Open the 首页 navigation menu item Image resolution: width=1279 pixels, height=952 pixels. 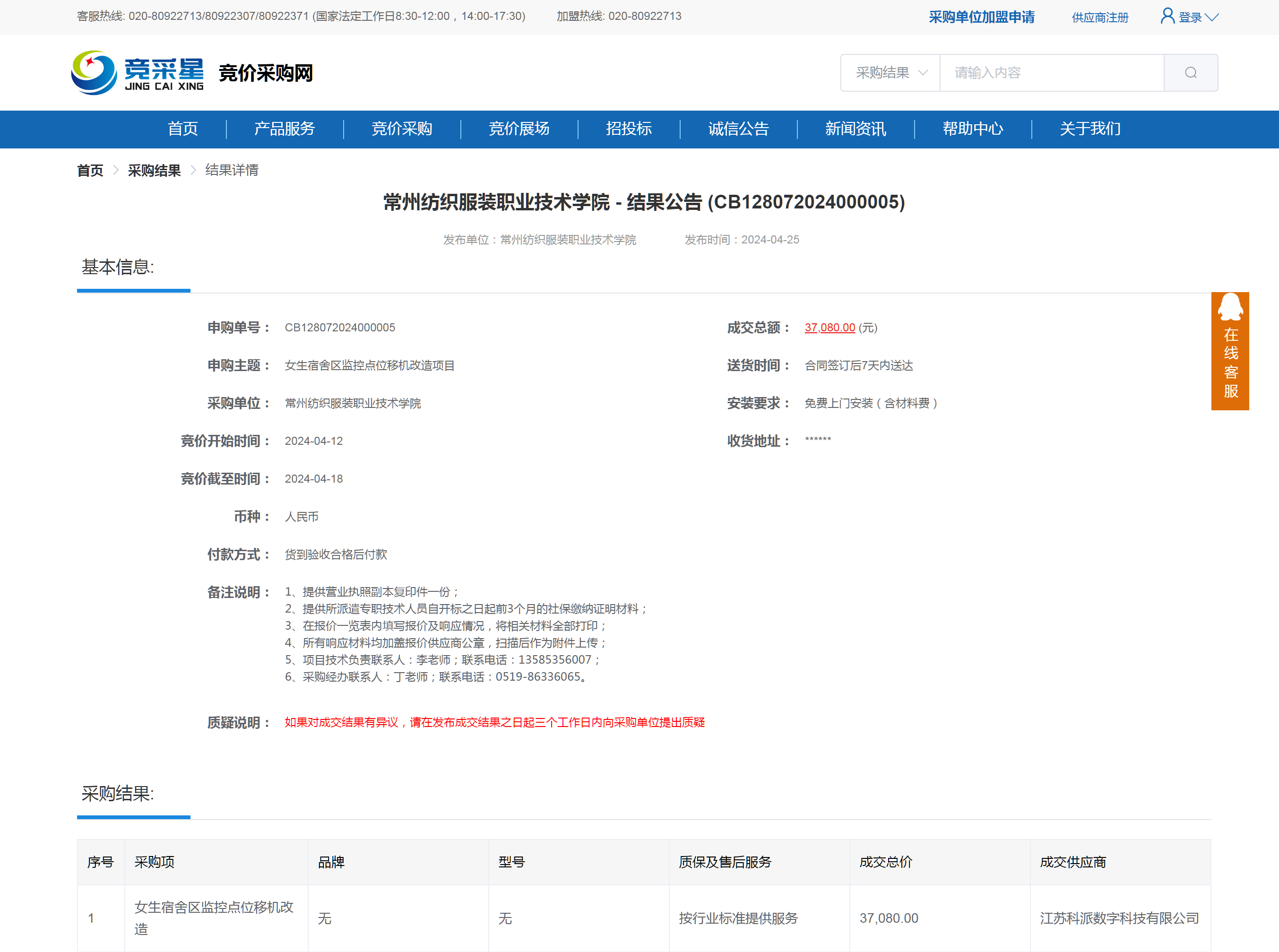point(182,129)
